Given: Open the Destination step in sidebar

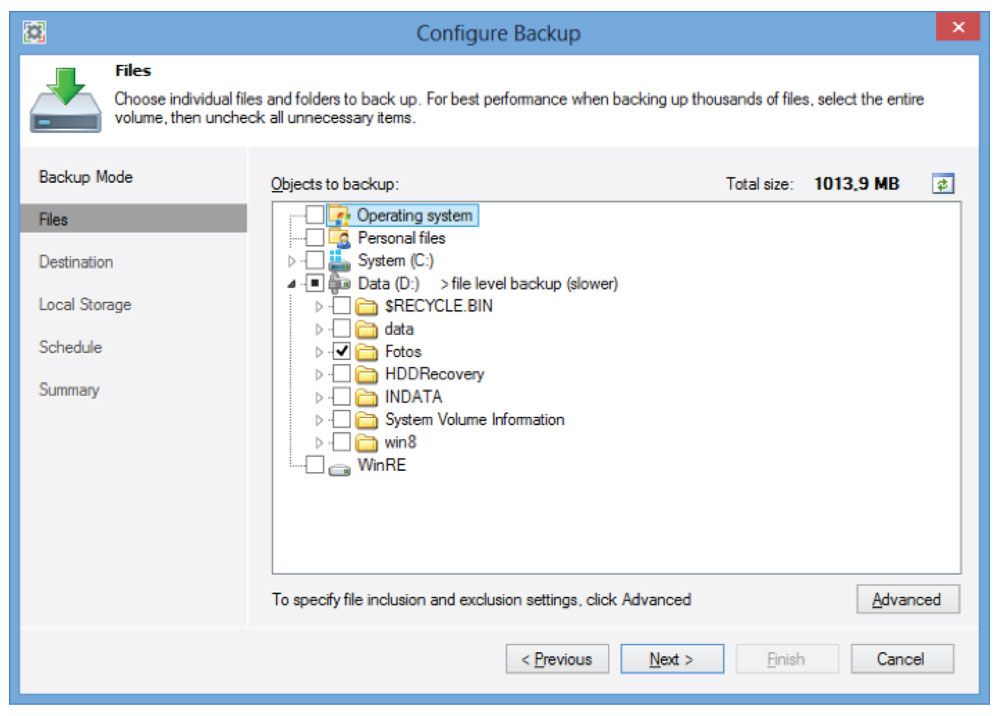Looking at the screenshot, I should pyautogui.click(x=76, y=262).
